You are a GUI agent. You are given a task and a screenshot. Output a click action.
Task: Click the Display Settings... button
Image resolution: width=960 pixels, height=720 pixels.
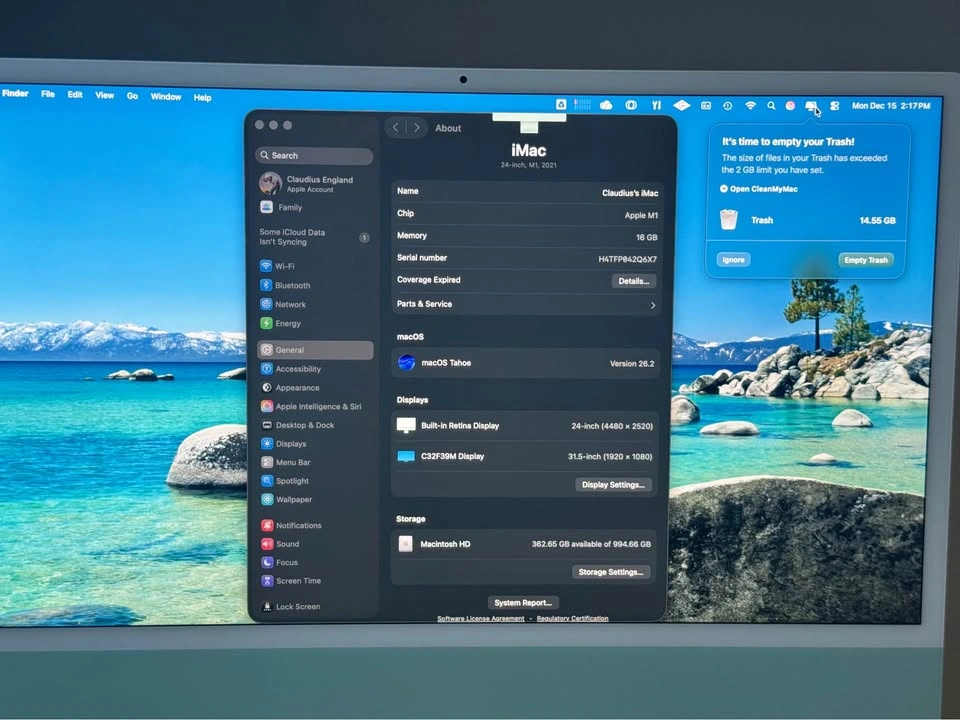pos(613,484)
